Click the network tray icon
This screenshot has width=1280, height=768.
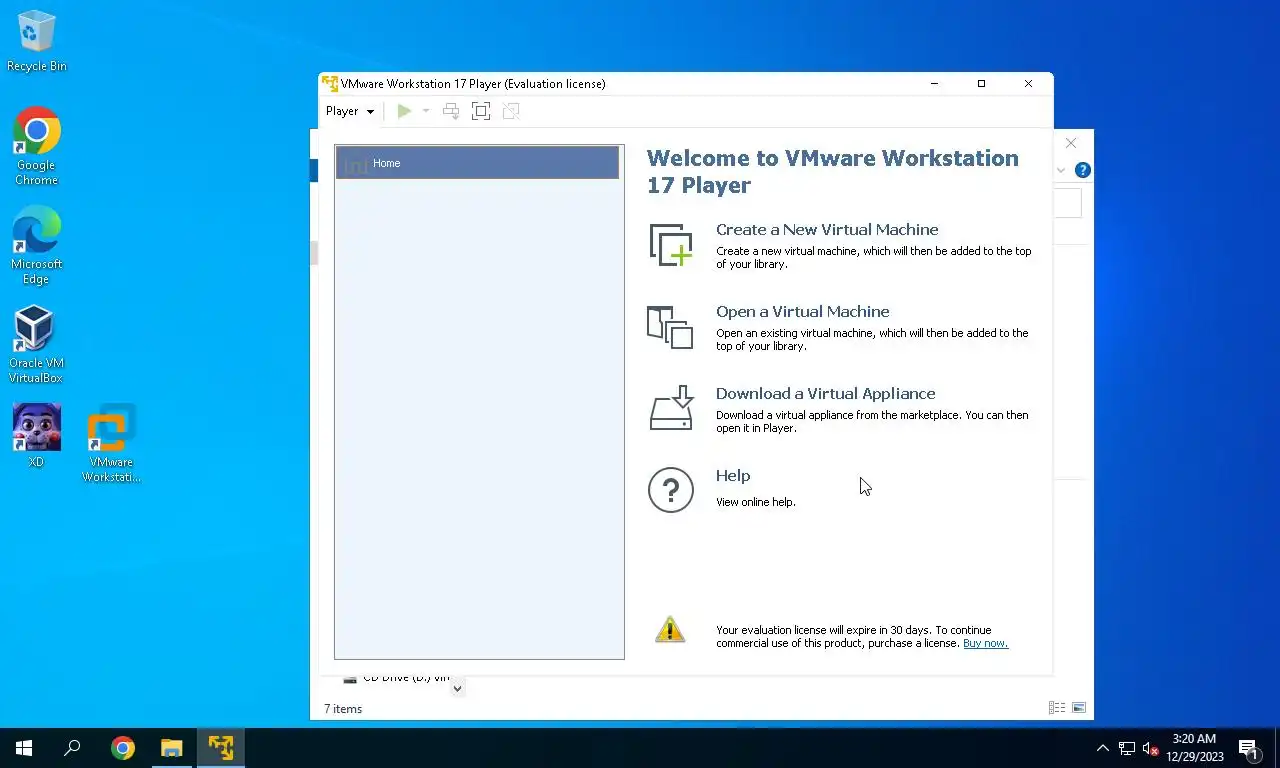(x=1127, y=748)
